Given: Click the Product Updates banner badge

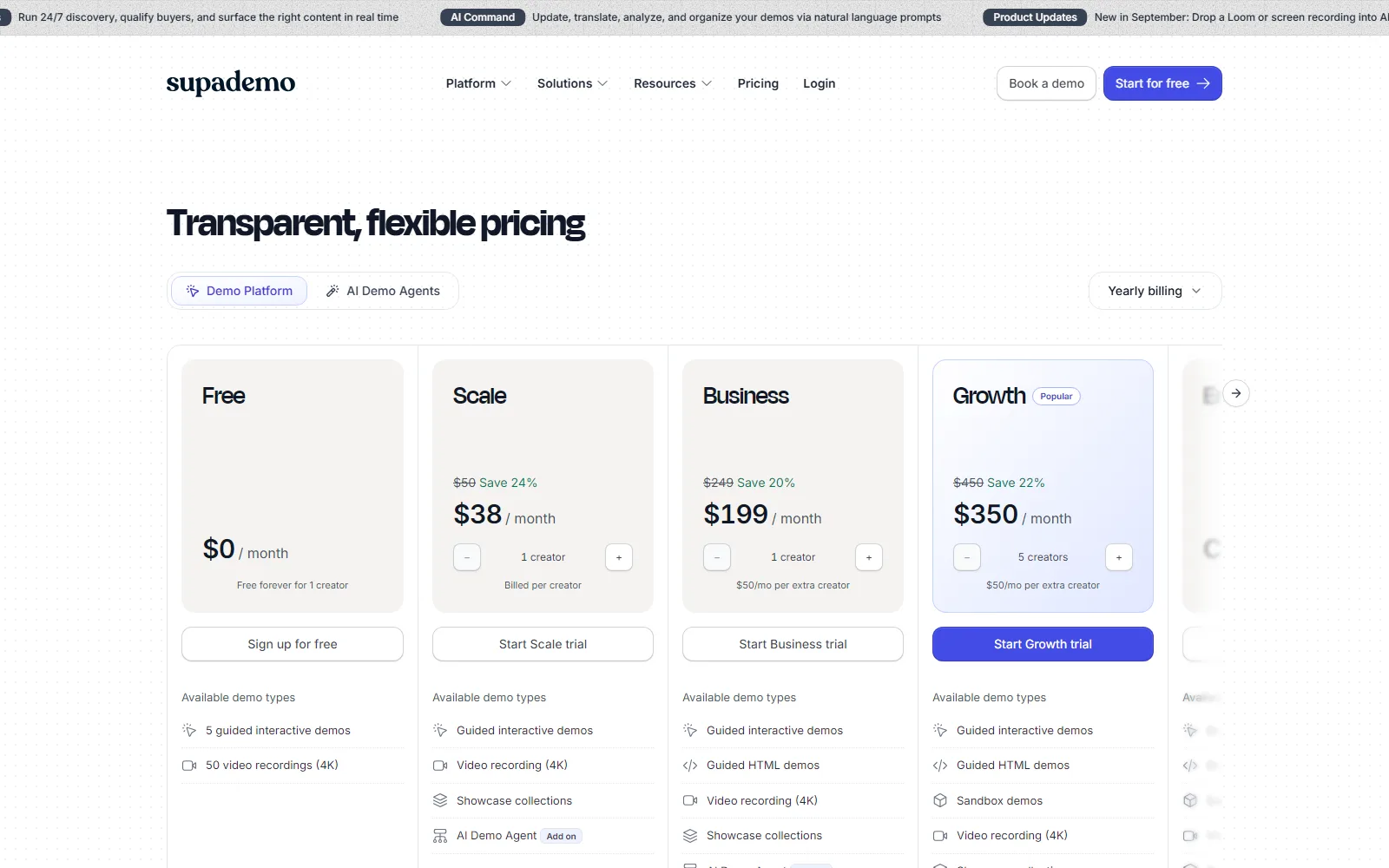Looking at the screenshot, I should coord(1035,17).
